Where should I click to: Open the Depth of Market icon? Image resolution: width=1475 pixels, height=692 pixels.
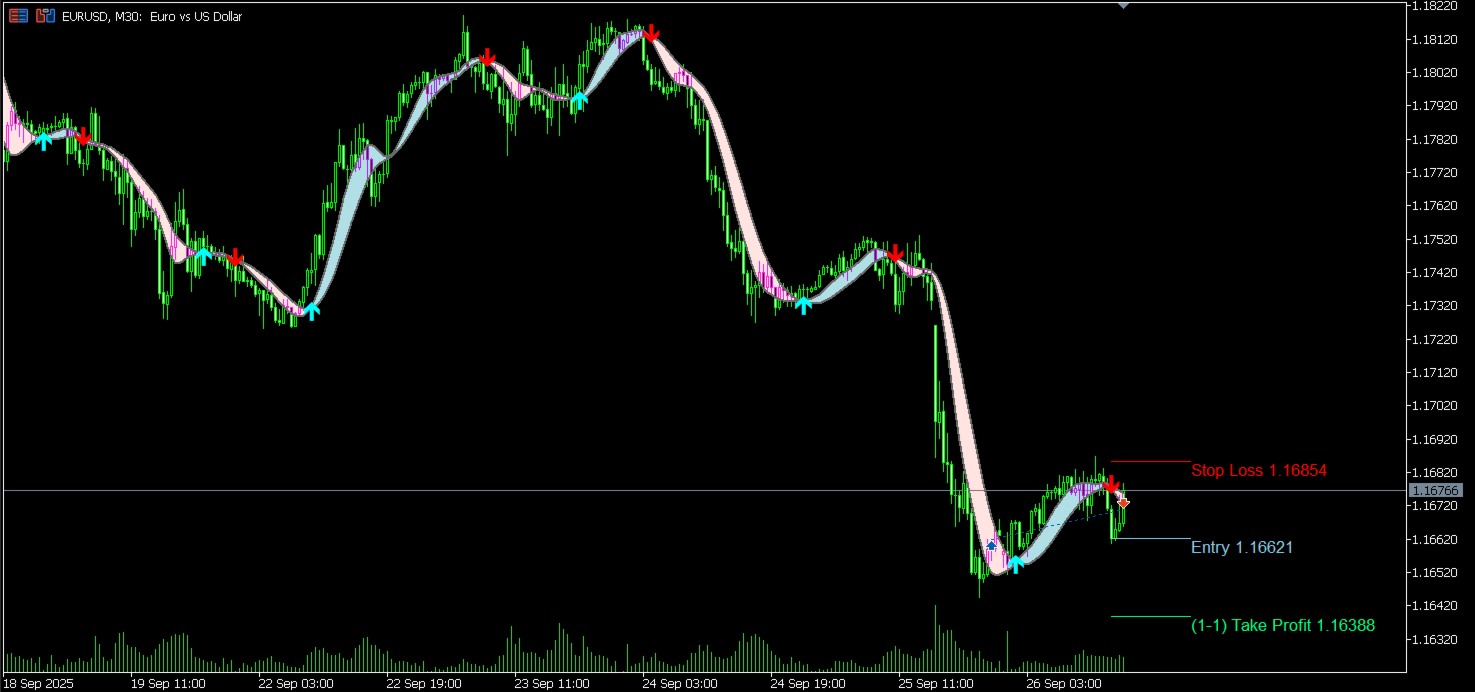[45, 16]
